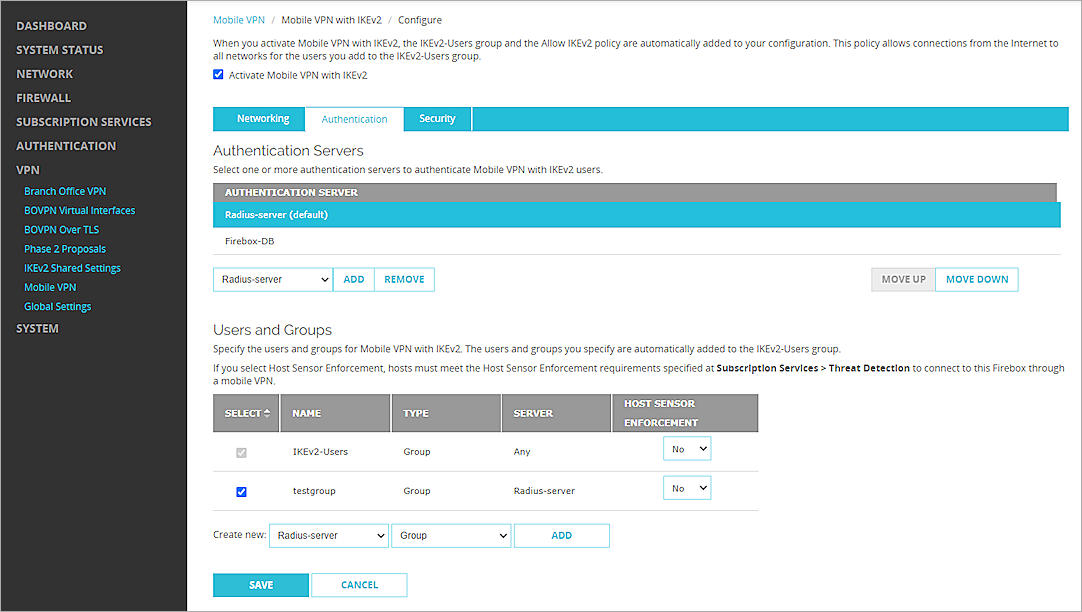
Task: Uncheck the testgroup select checkbox
Action: coord(241,491)
